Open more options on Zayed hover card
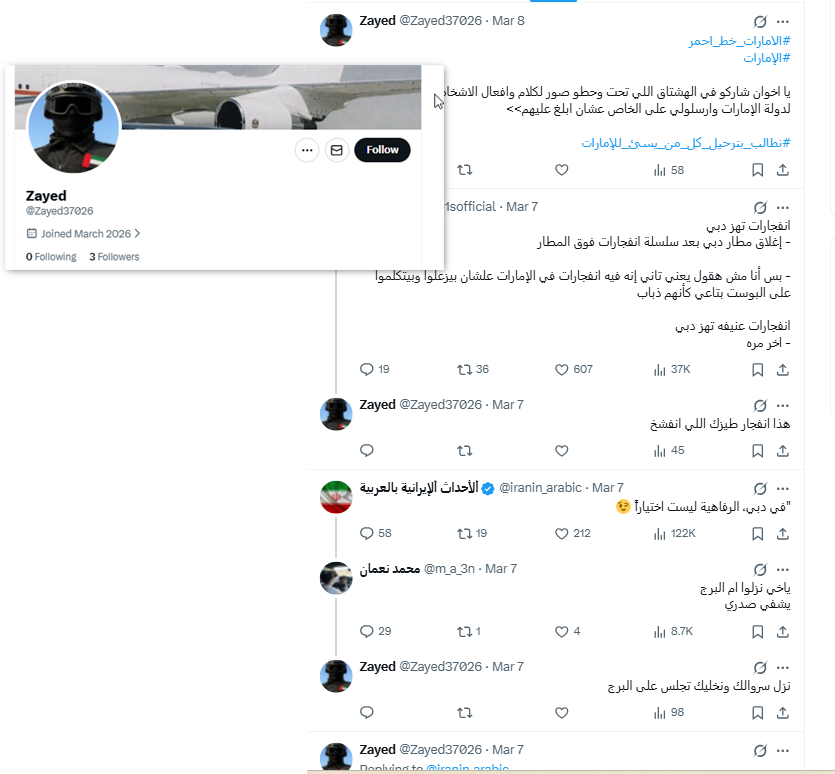The image size is (835, 774). pos(307,150)
